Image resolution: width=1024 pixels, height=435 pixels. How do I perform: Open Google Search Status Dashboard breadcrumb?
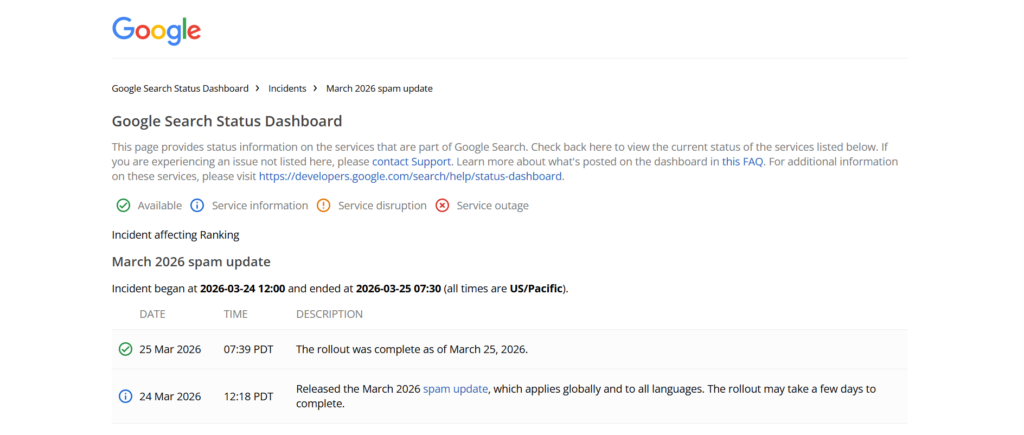coord(180,88)
